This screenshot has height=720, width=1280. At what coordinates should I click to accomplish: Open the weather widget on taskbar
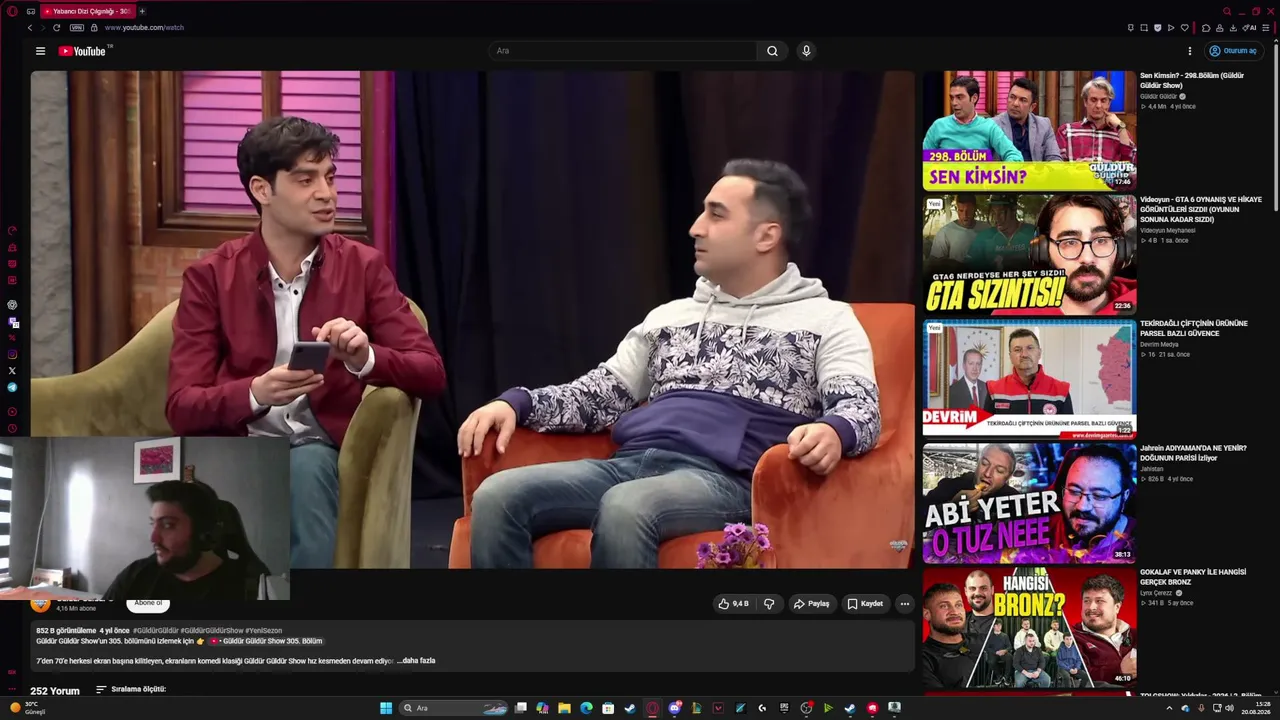(27, 708)
